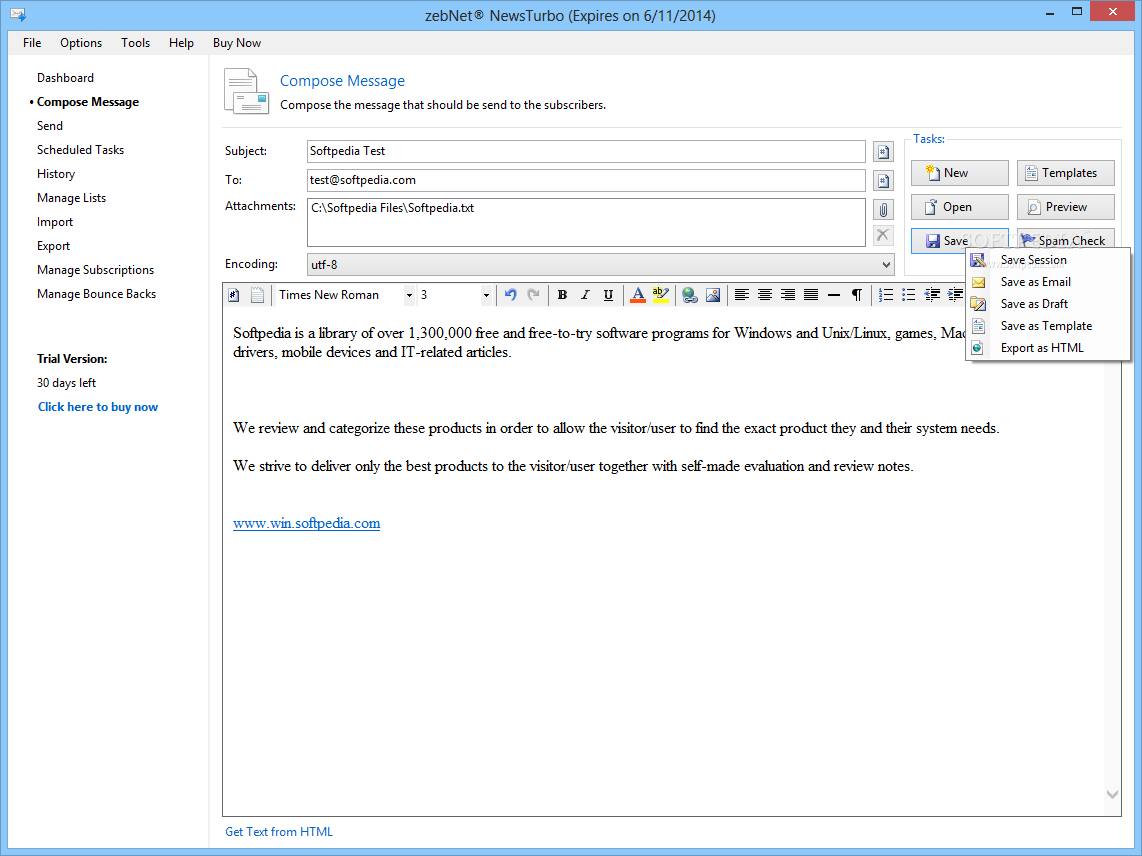The height and width of the screenshot is (856, 1142).
Task: Click the placeholder icon beside the To field
Action: point(883,181)
